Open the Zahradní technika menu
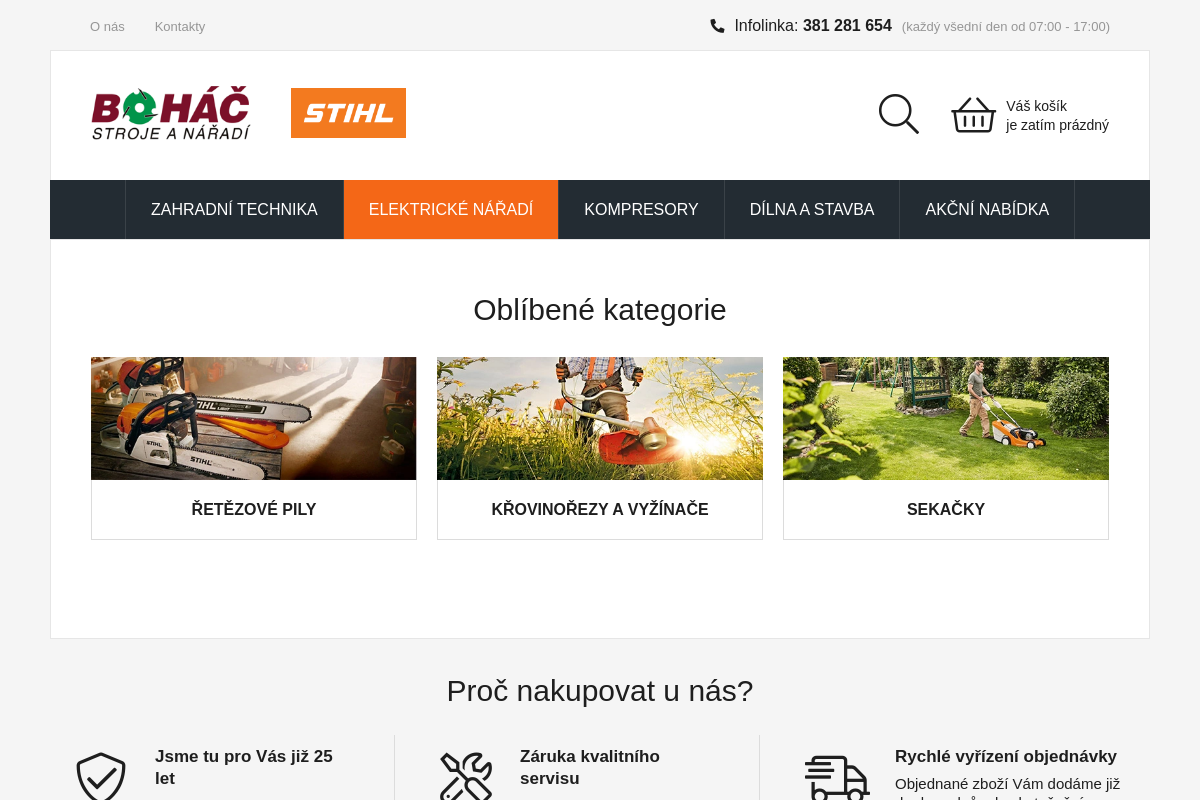The width and height of the screenshot is (1200, 800). tap(234, 210)
